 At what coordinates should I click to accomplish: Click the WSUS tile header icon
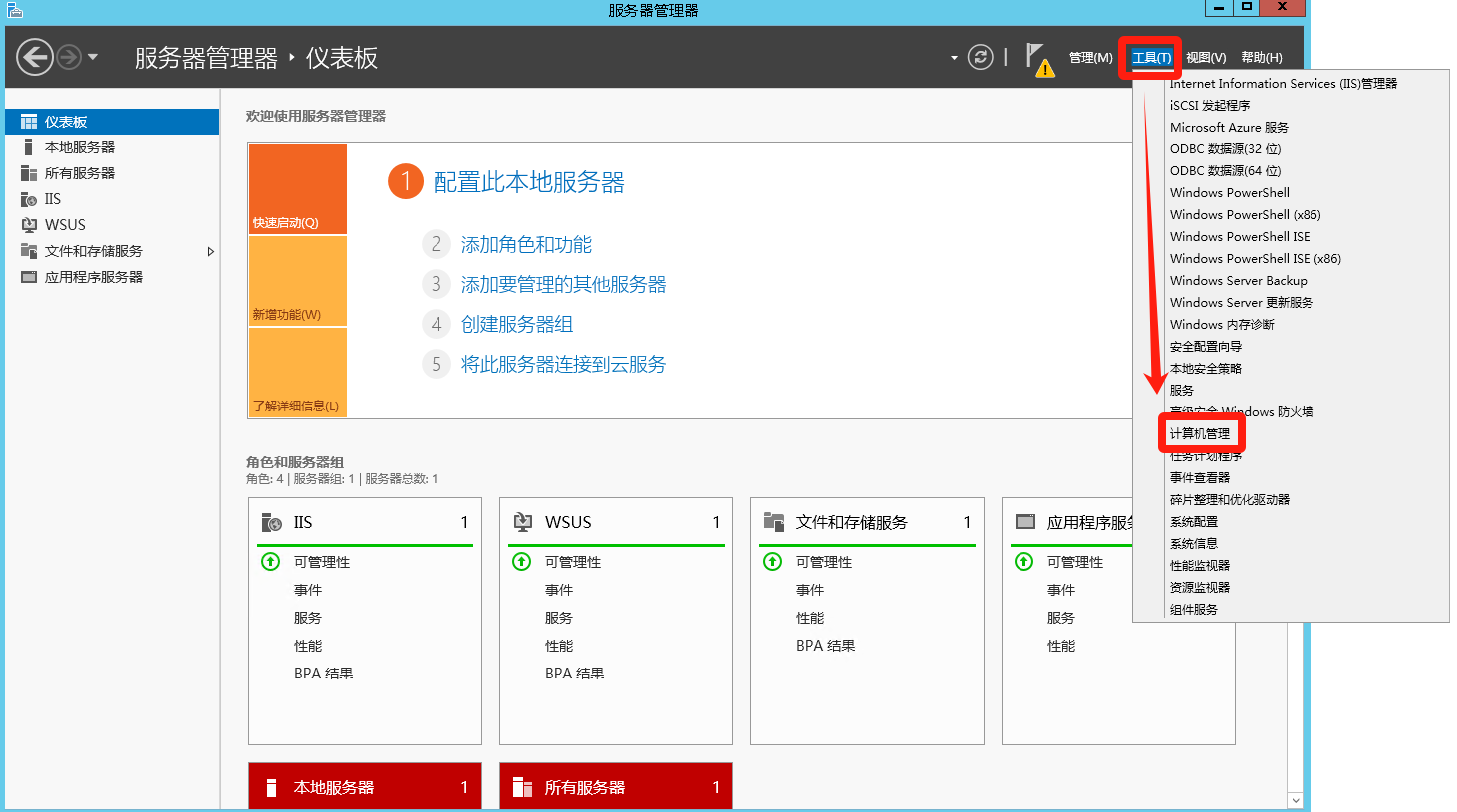tap(522, 522)
